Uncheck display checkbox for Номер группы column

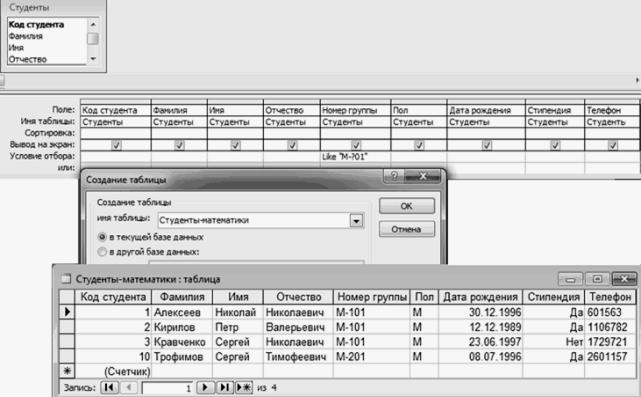click(356, 145)
